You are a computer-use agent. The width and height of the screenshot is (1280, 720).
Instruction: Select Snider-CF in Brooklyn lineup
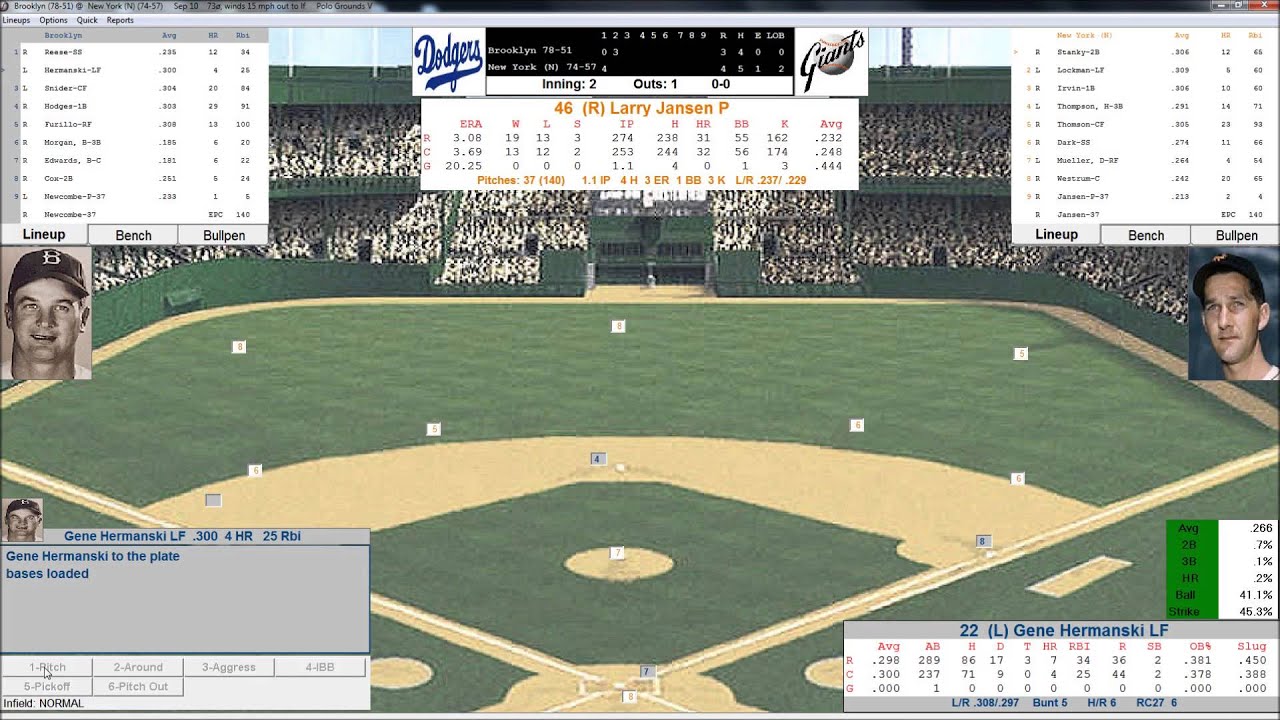click(x=134, y=88)
